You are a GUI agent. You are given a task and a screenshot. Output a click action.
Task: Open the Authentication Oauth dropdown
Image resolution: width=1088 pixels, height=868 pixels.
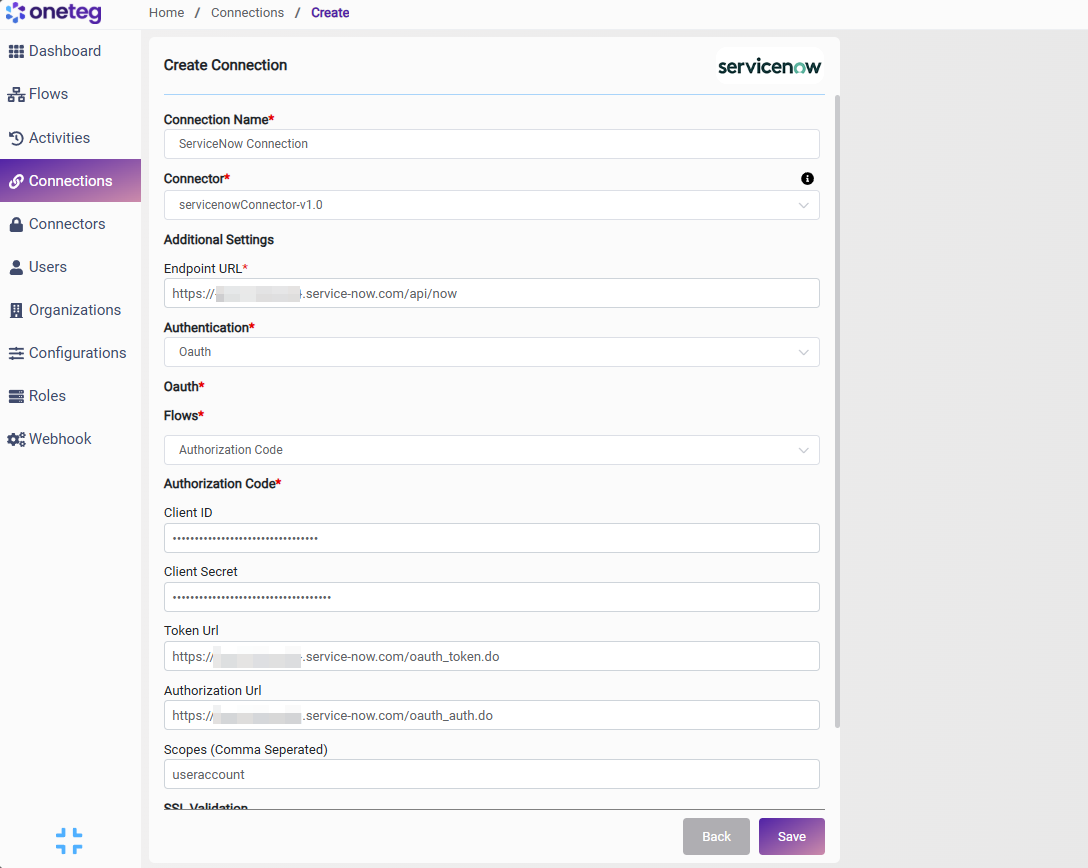click(491, 352)
